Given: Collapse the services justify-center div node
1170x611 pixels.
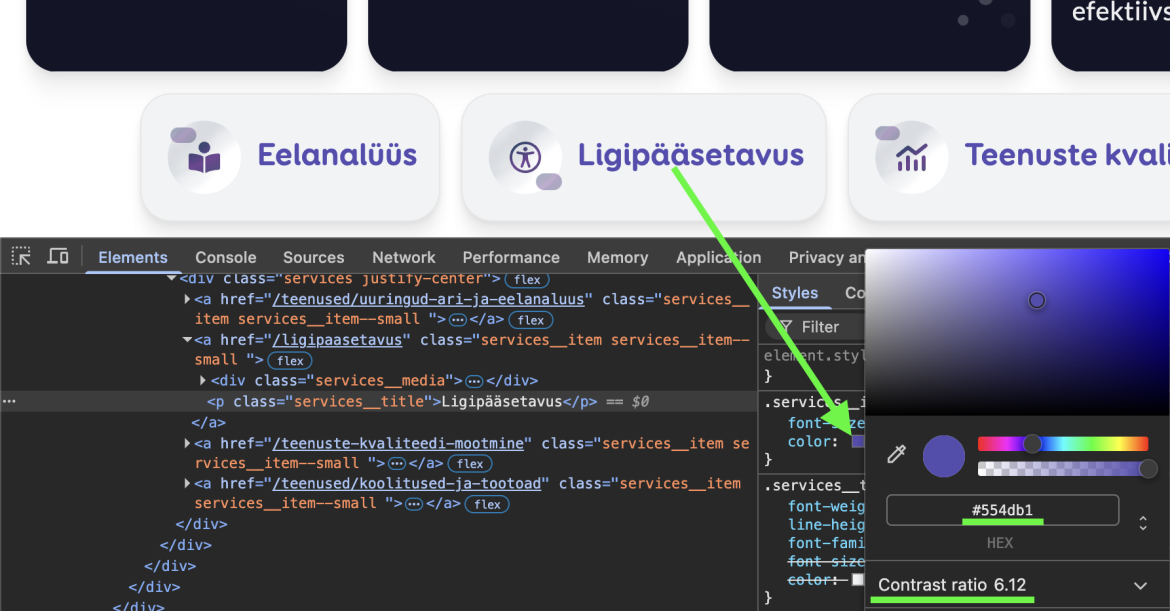Looking at the screenshot, I should (x=172, y=278).
